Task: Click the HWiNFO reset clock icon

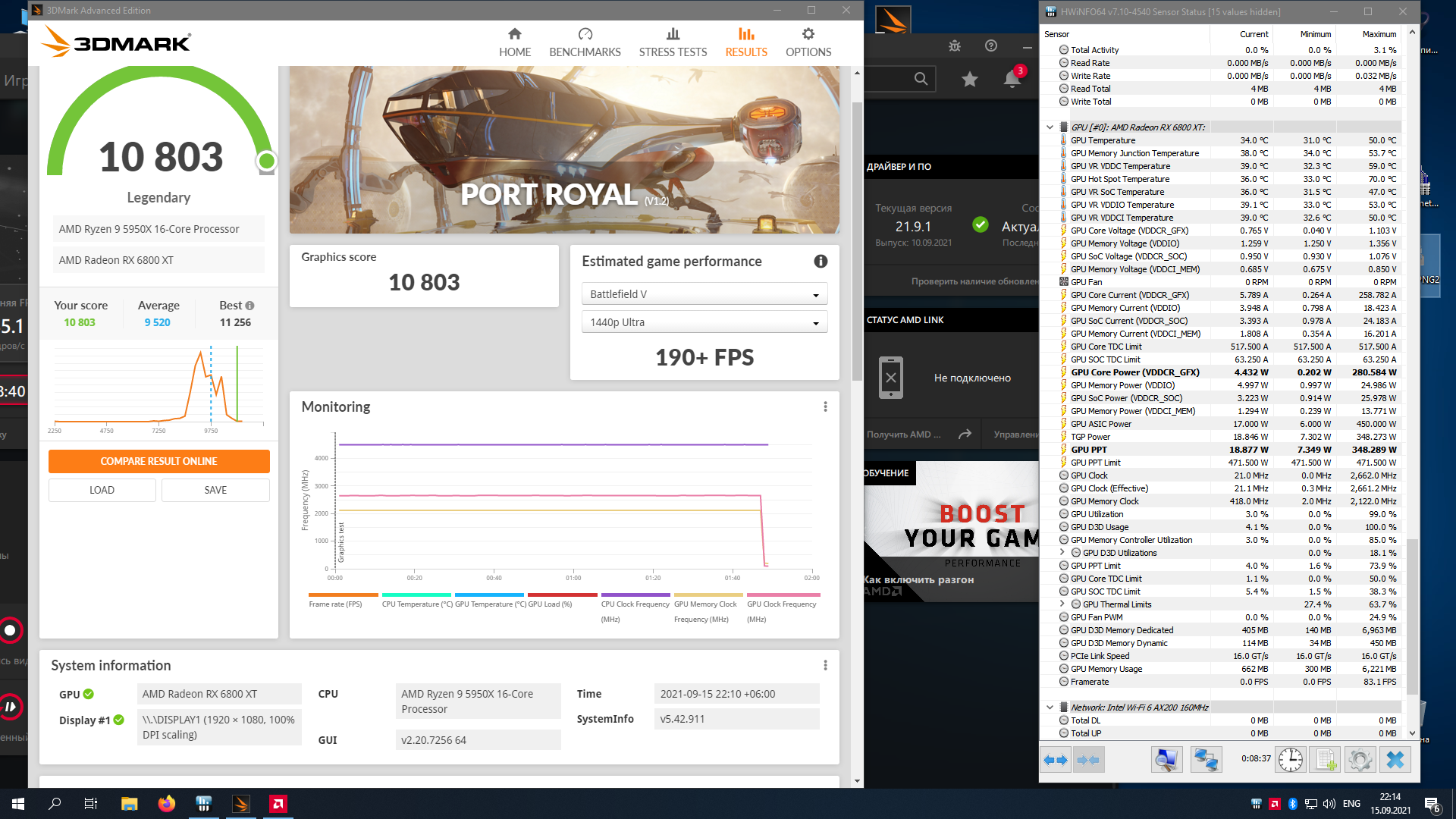Action: coord(1290,760)
